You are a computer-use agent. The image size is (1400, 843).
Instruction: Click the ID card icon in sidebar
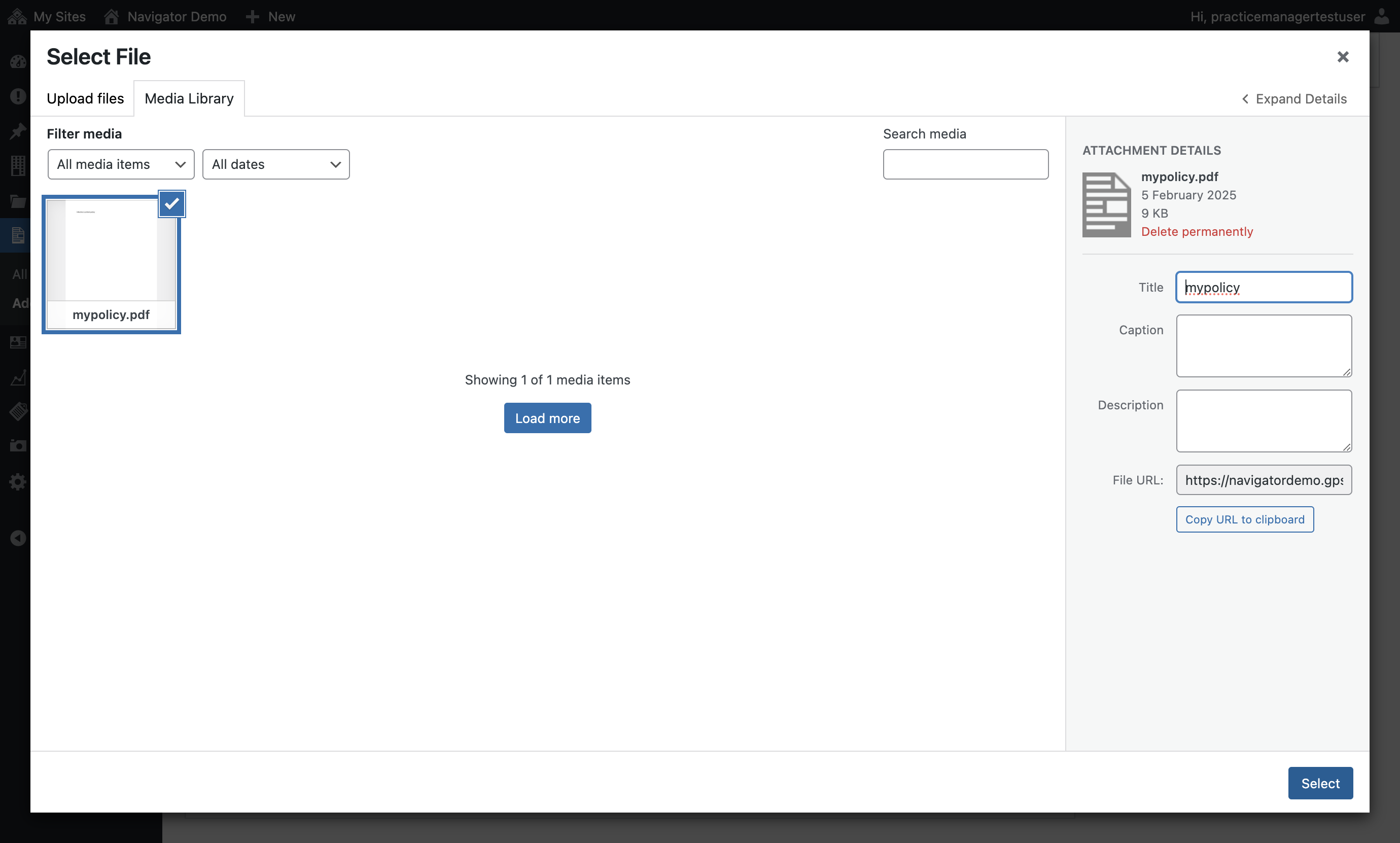click(x=18, y=342)
